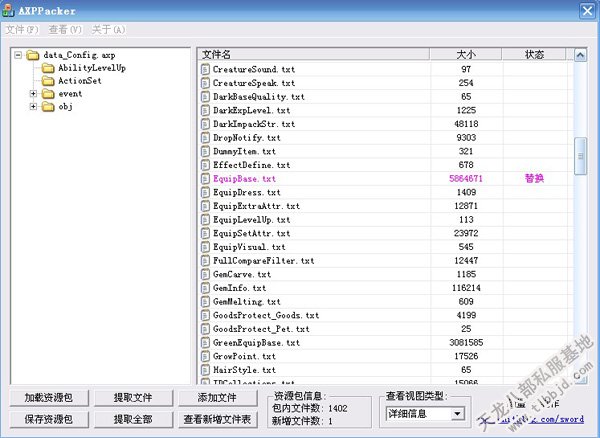The width and height of the screenshot is (600, 438).
Task: Expand the event folder node
Action: [33, 94]
